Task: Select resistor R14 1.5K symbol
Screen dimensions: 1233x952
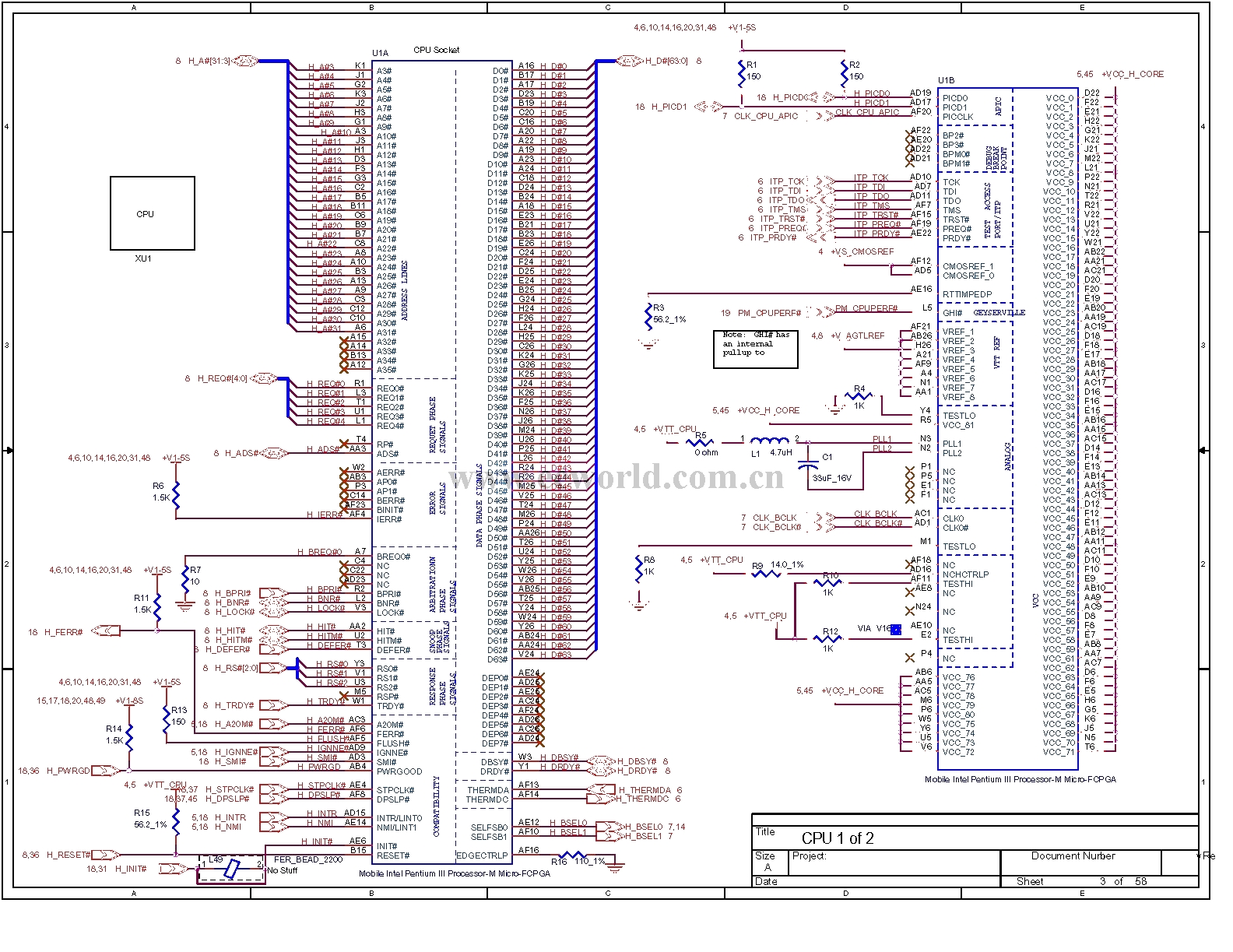Action: pos(129,737)
